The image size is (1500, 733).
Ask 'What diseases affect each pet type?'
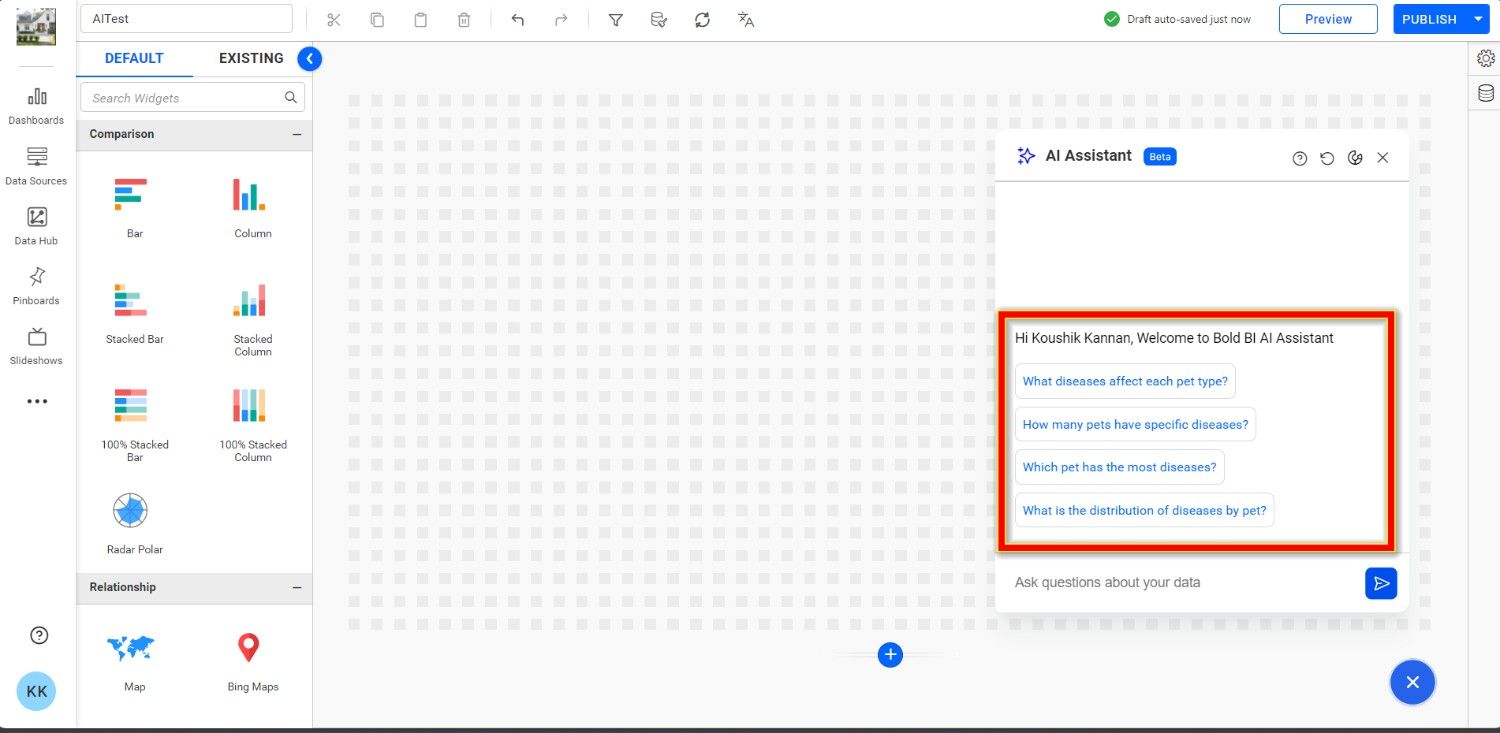(1125, 381)
